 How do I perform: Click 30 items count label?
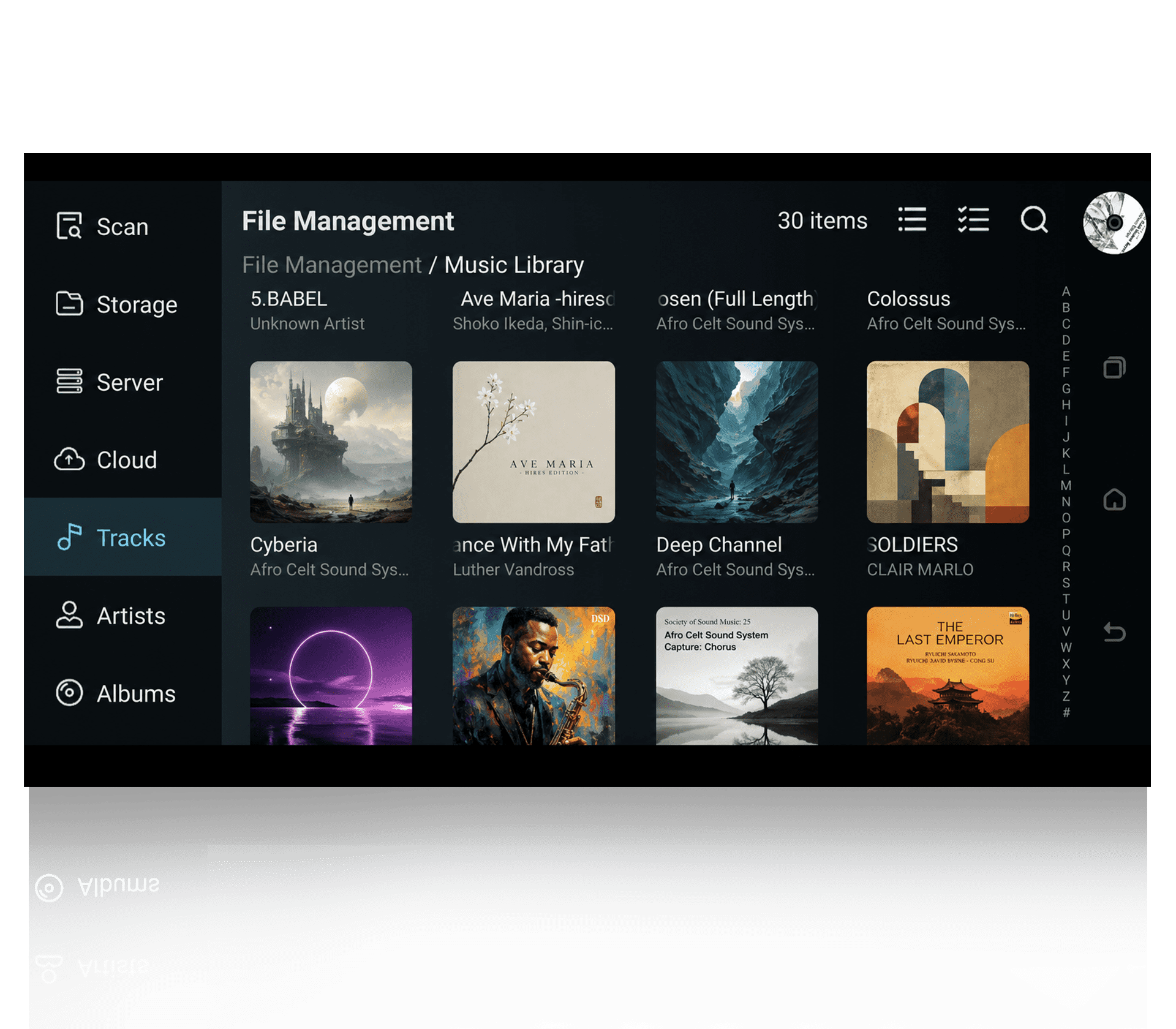pos(822,221)
